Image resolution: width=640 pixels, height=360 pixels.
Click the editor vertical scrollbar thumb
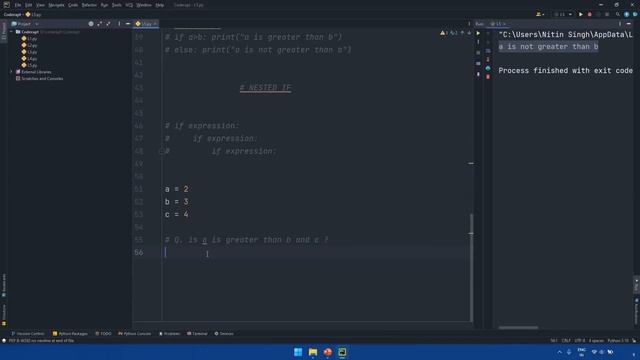tap(471, 267)
